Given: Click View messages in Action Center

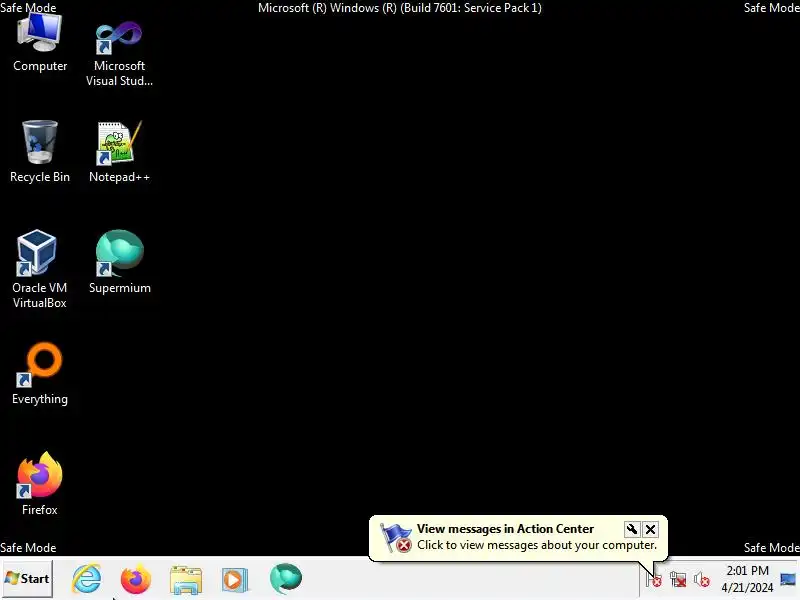Looking at the screenshot, I should coord(505,529).
